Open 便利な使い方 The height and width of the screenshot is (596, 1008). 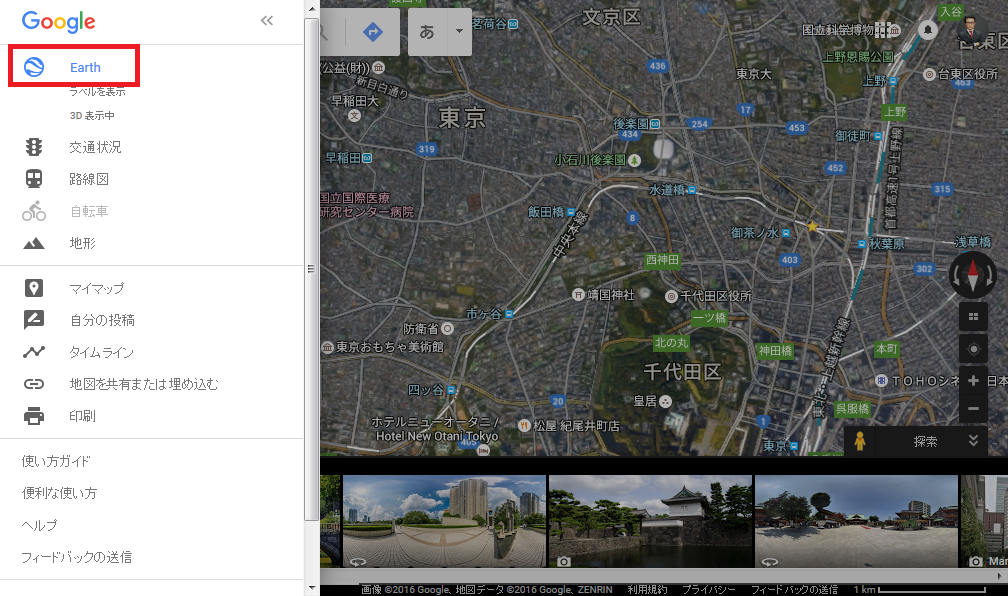tap(59, 493)
